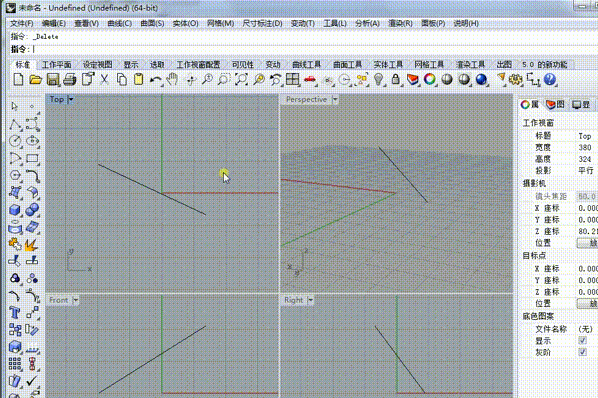The height and width of the screenshot is (398, 598).
Task: Click the Copy to clipboard icon
Action: pyautogui.click(x=122, y=79)
